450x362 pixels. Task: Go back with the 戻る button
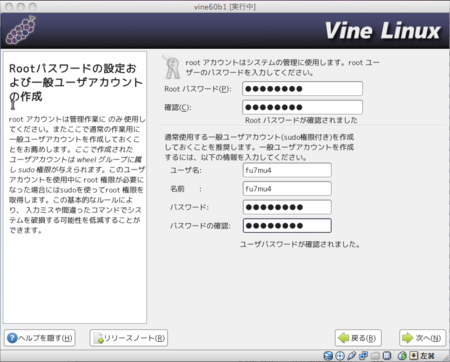coord(358,338)
